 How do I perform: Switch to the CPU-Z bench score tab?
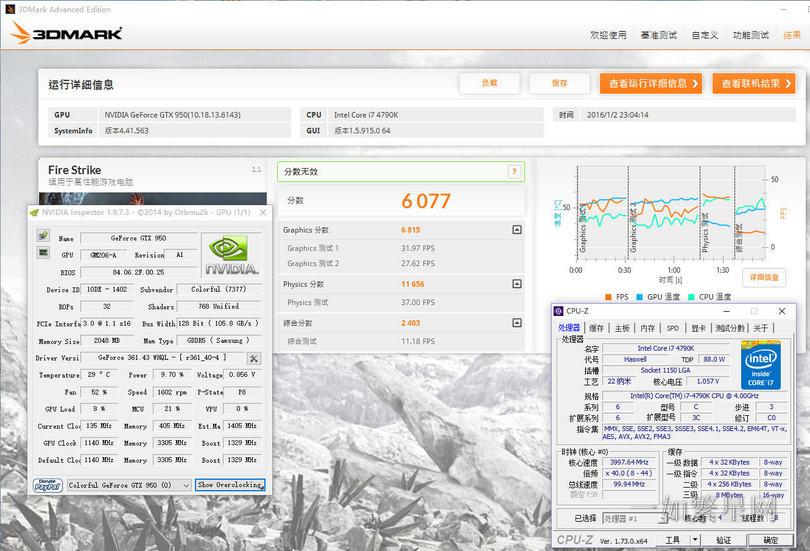pos(730,328)
